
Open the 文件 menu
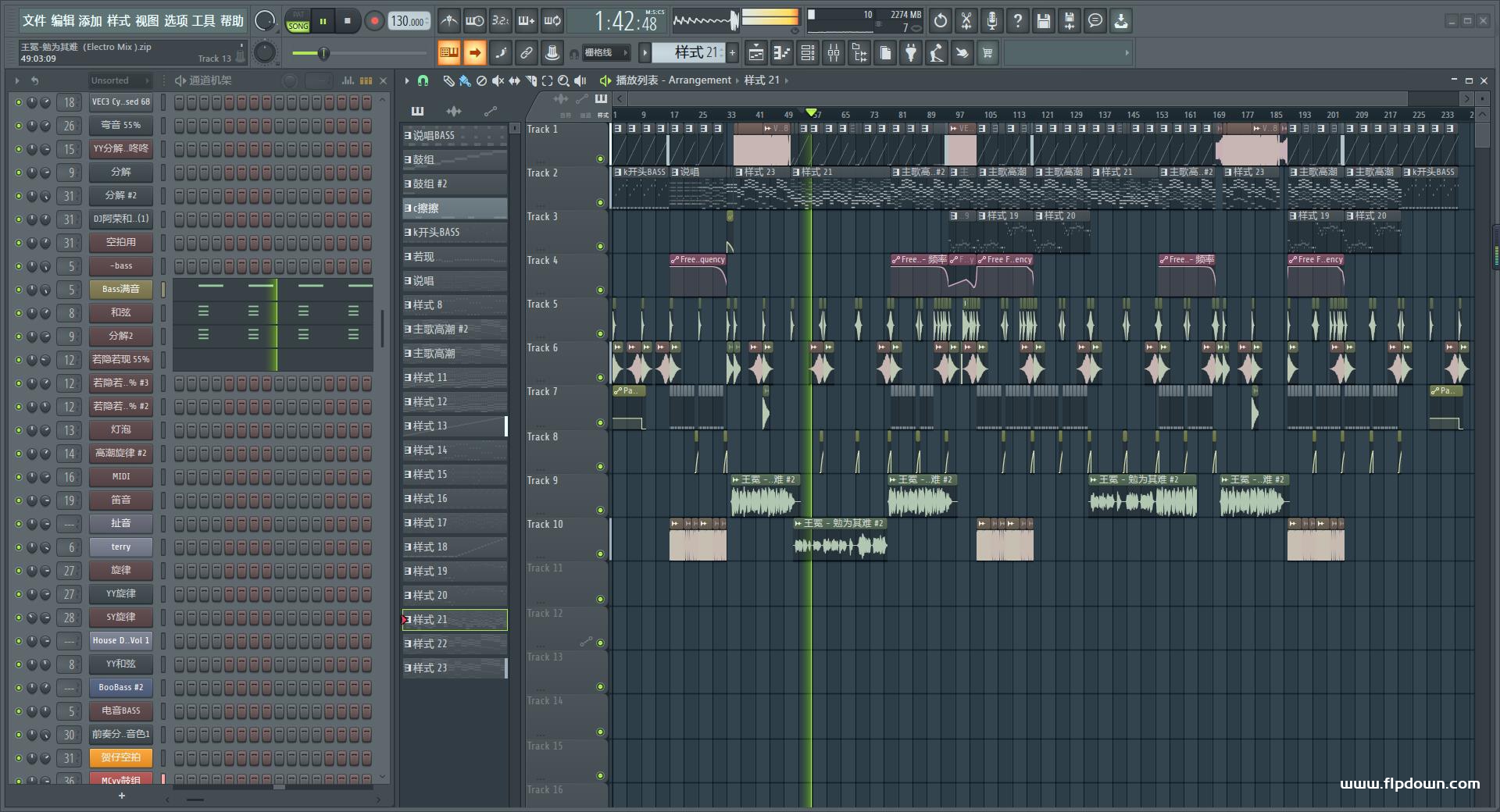click(x=34, y=21)
